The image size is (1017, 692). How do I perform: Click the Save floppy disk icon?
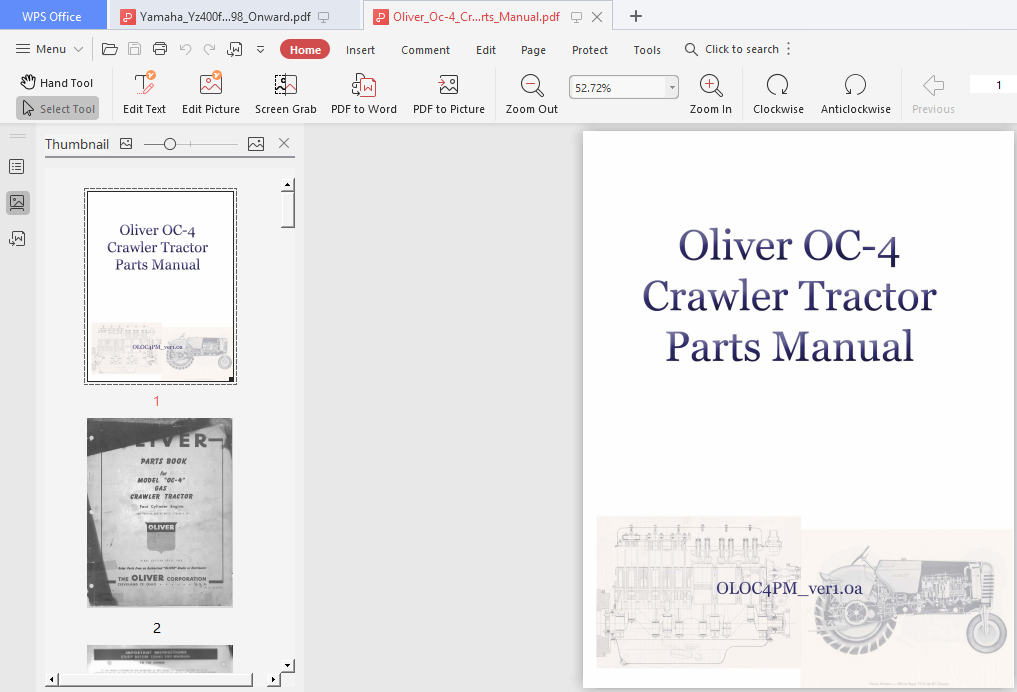[x=134, y=49]
